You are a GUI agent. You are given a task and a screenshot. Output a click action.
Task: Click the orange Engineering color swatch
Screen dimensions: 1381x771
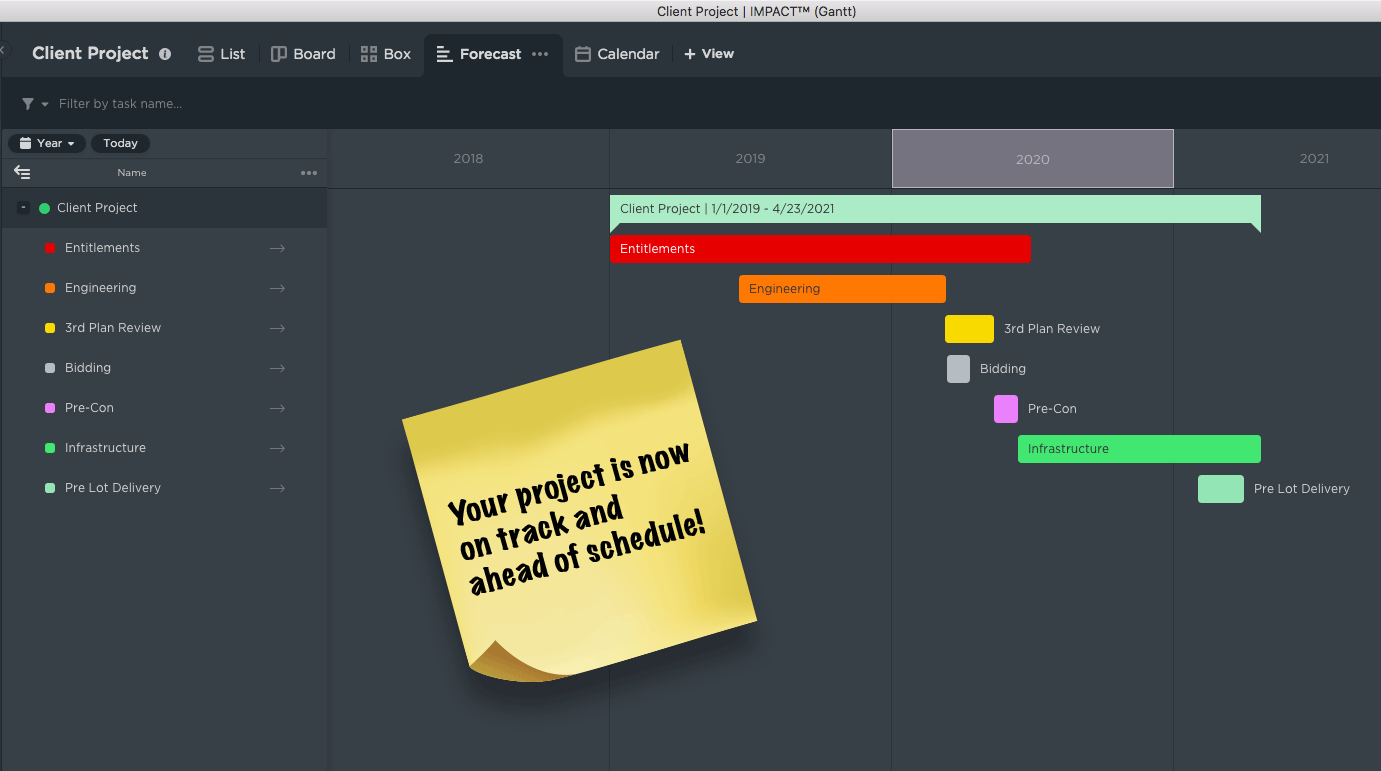pos(50,288)
